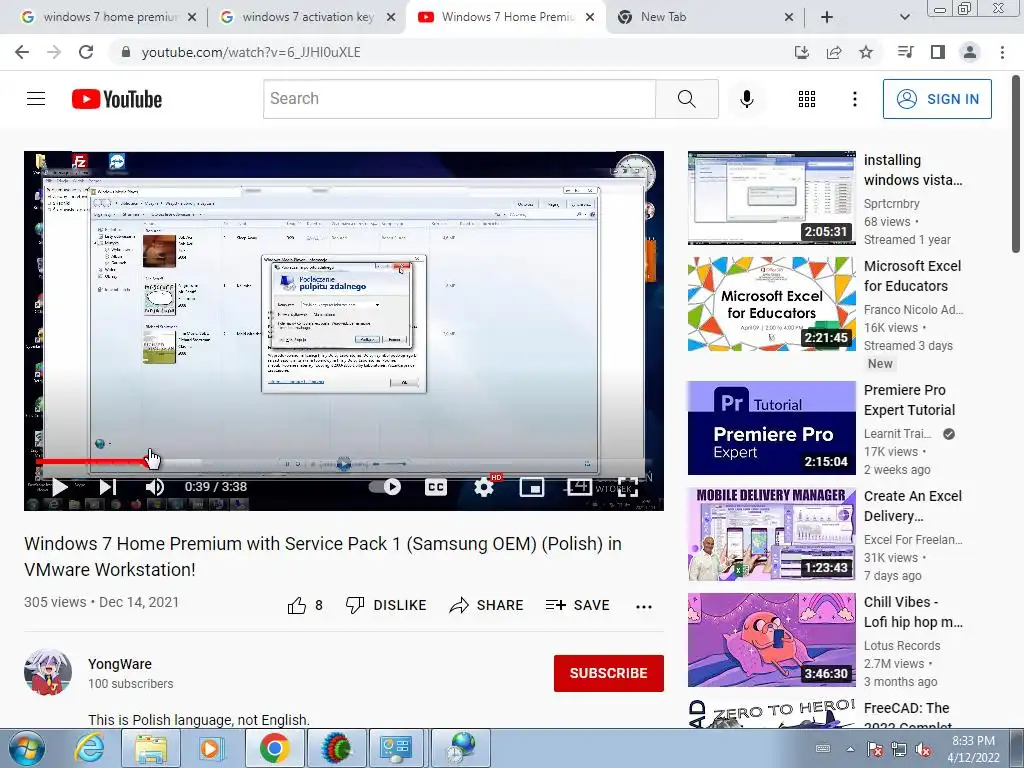Share this page from the address bar
The height and width of the screenshot is (768, 1024).
(x=834, y=52)
